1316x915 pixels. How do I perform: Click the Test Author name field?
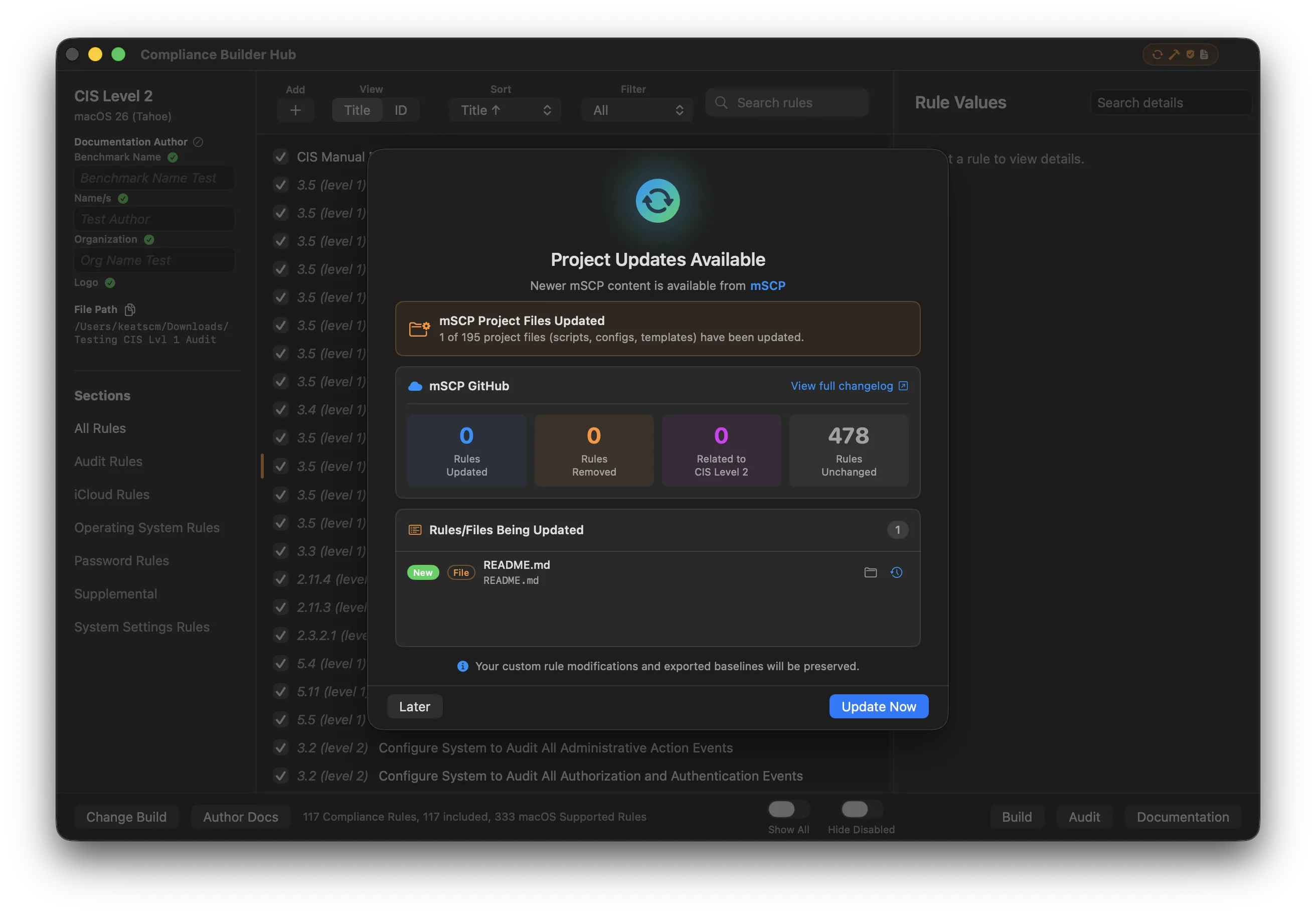click(x=154, y=219)
